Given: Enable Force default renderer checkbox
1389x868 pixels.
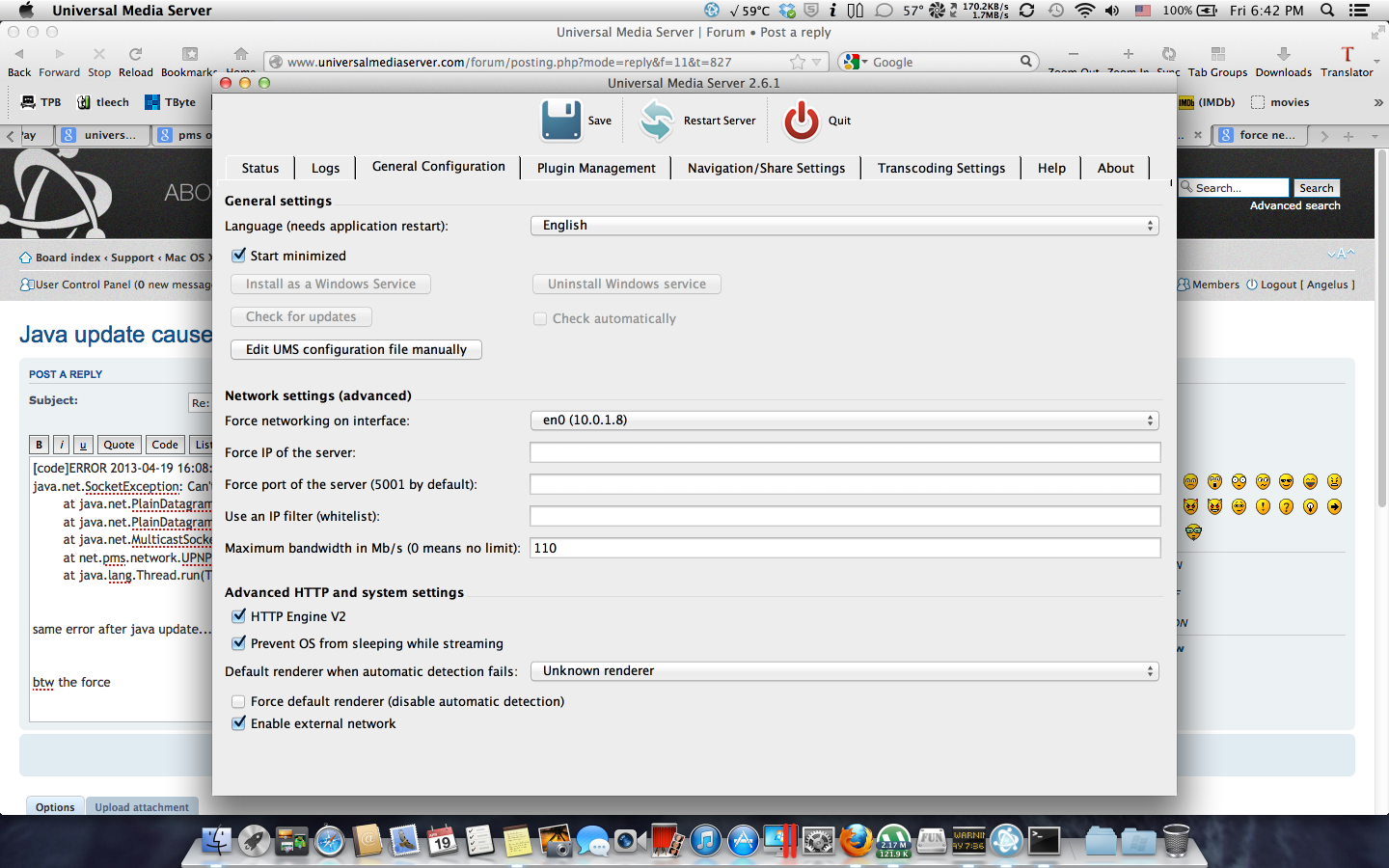Looking at the screenshot, I should pyautogui.click(x=238, y=701).
